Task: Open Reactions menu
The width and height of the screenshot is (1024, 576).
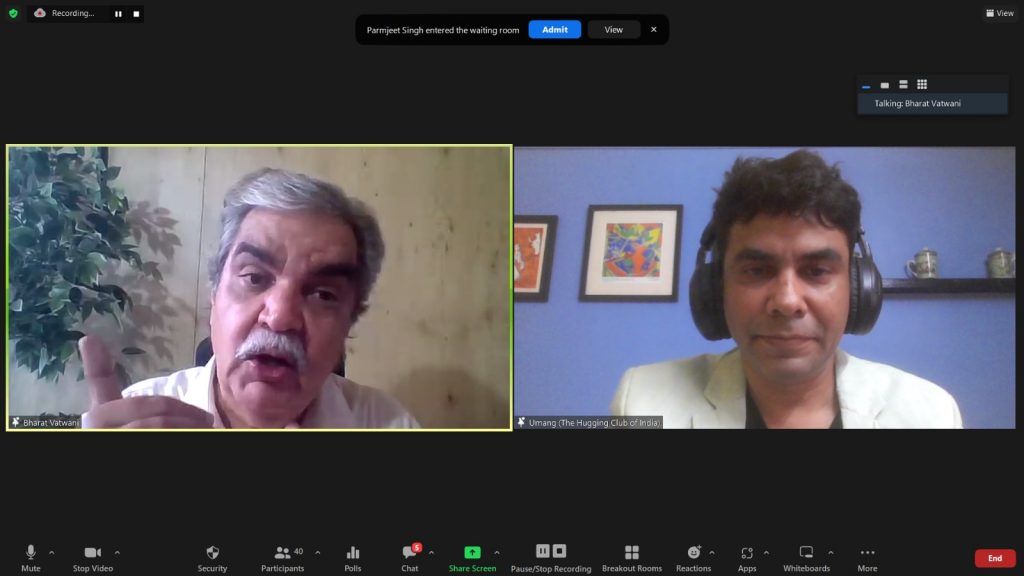Action: pyautogui.click(x=694, y=558)
